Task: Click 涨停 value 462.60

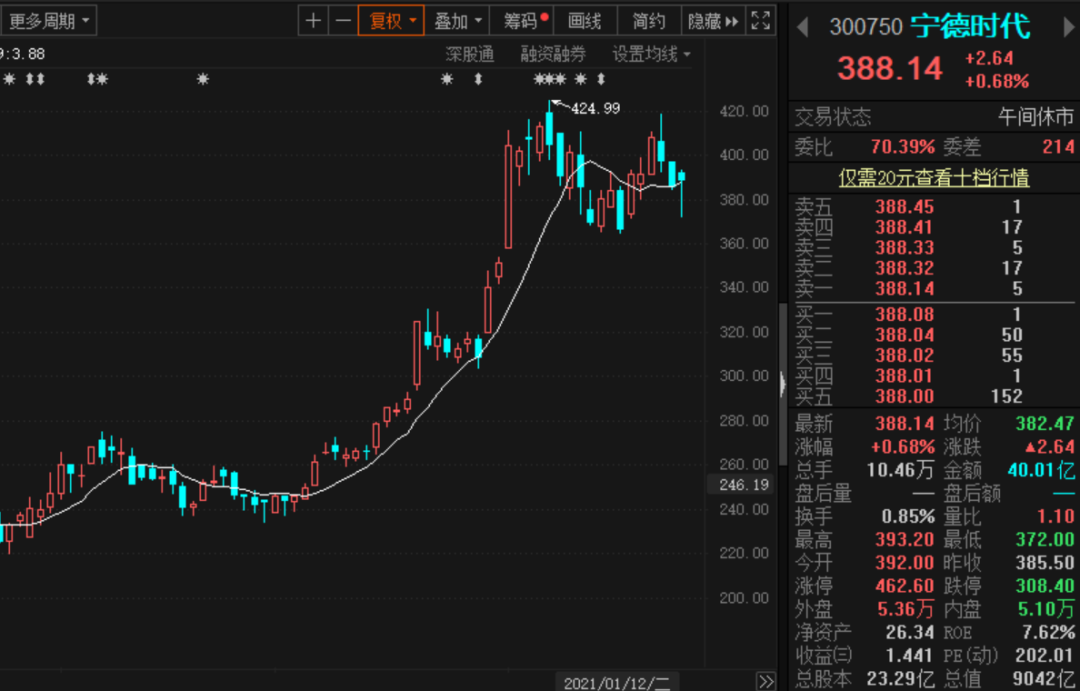Action: click(904, 586)
